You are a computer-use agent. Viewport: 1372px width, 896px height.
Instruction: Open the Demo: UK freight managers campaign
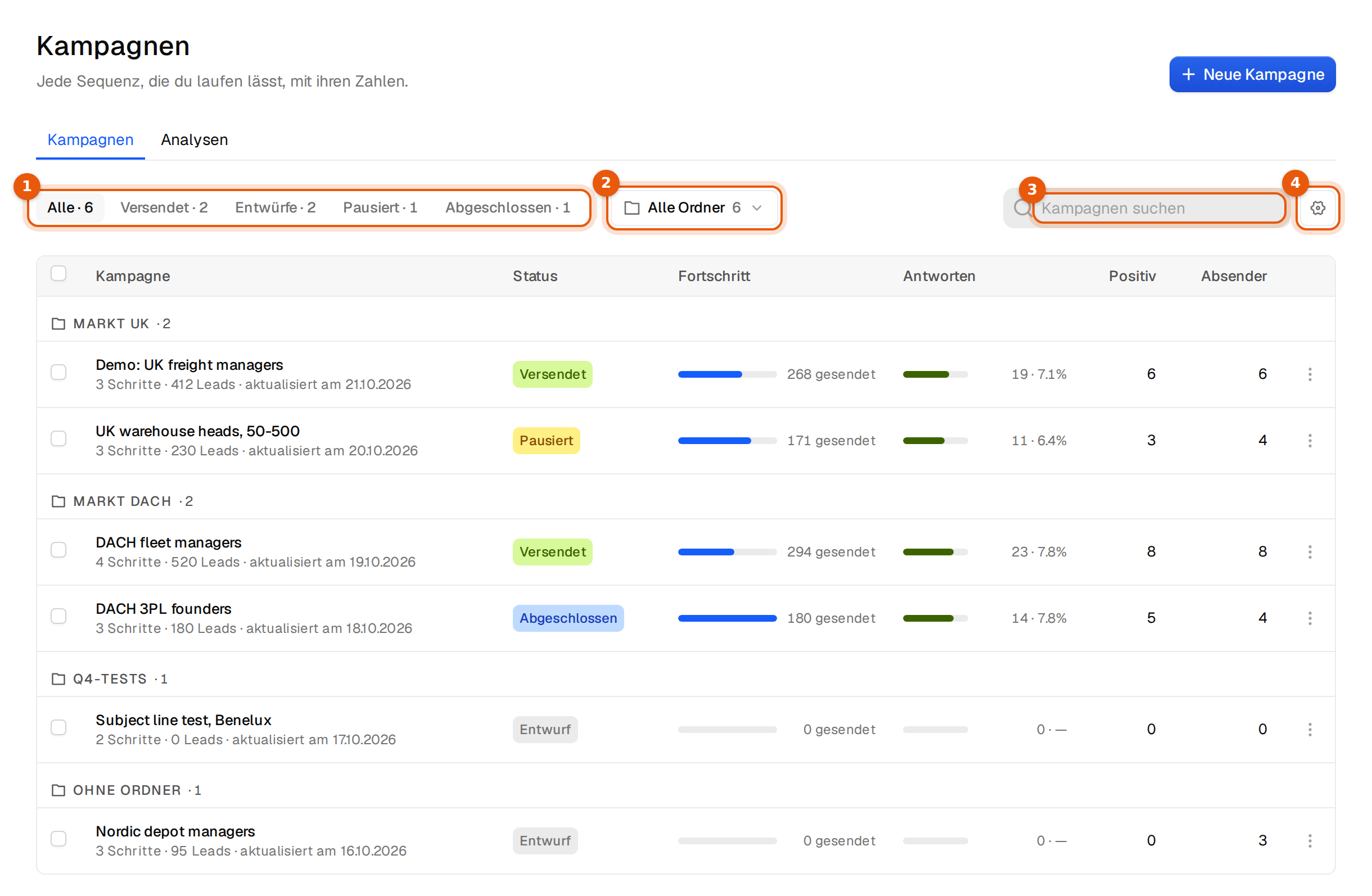click(x=189, y=365)
